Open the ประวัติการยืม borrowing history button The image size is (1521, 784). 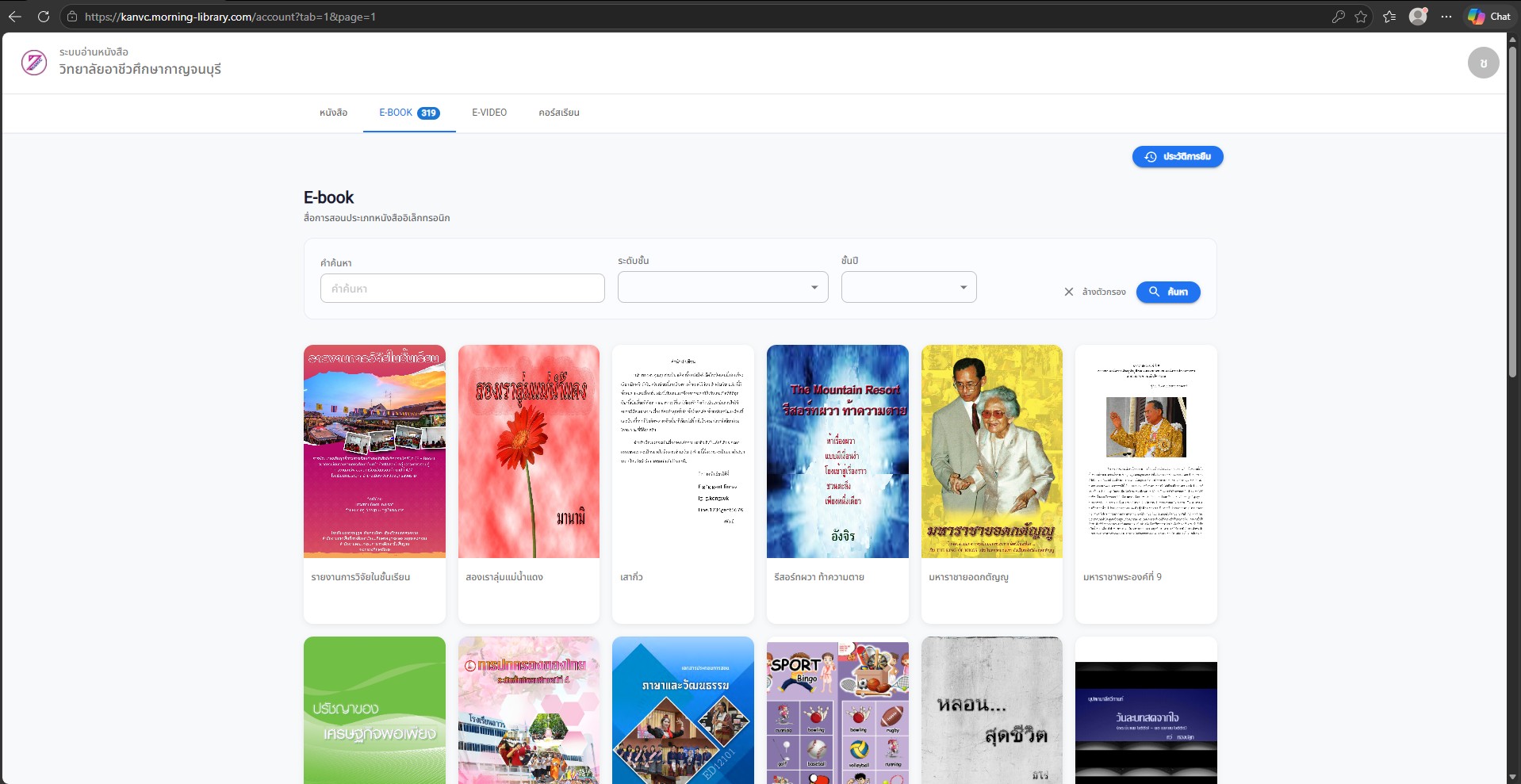coord(1178,157)
